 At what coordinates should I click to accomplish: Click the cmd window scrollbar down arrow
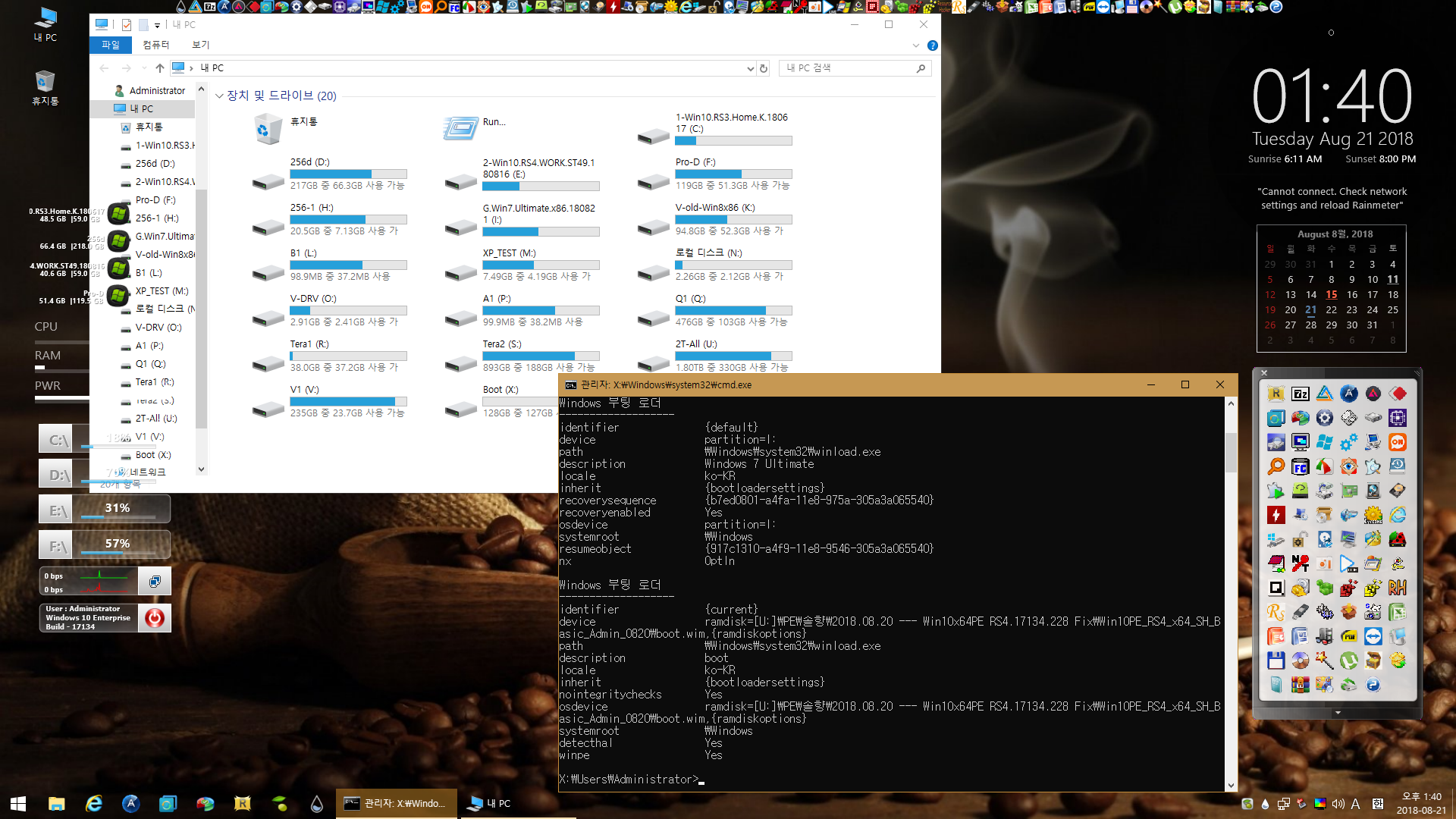1231,785
